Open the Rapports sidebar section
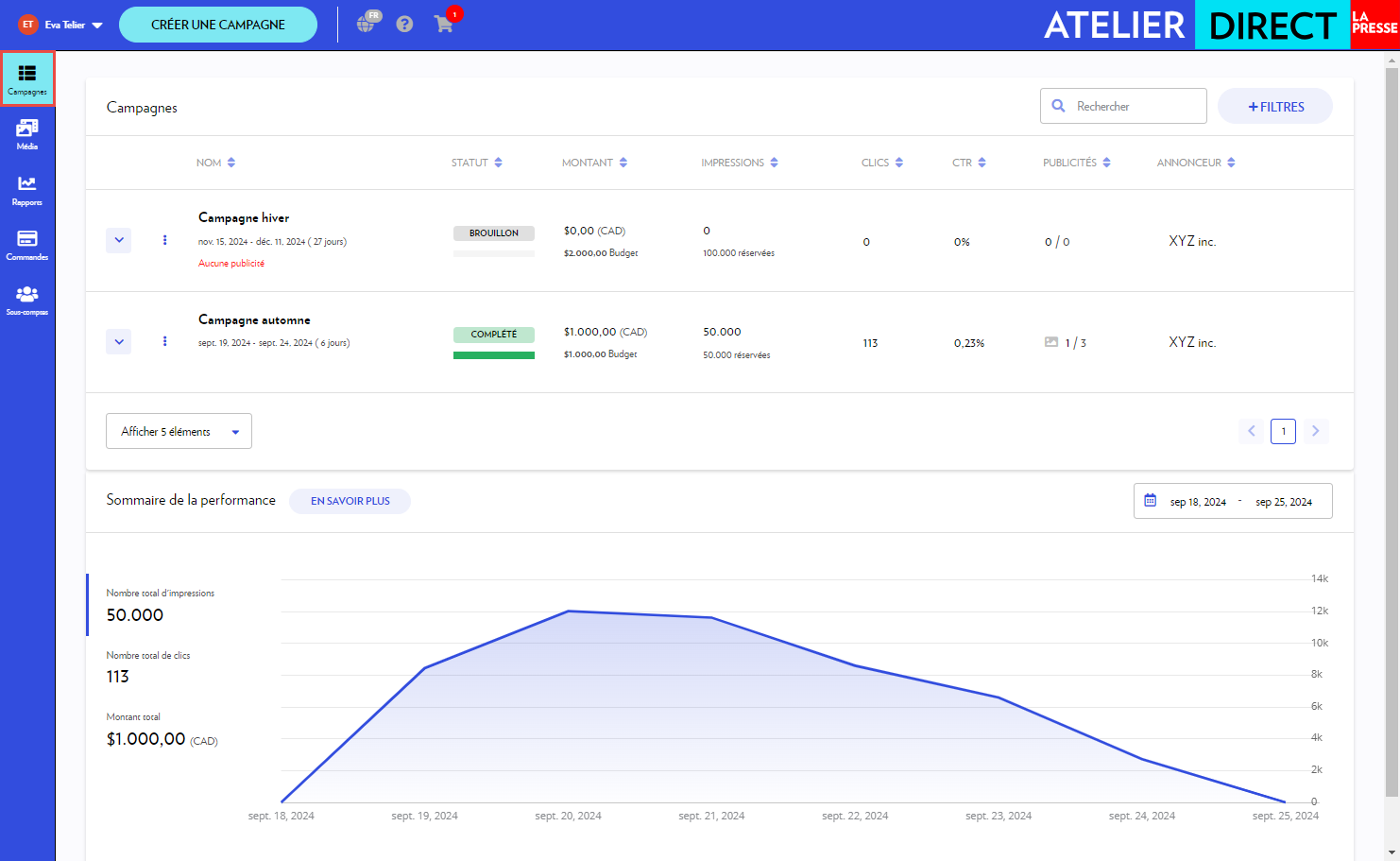The height and width of the screenshot is (861, 1400). 27,190
